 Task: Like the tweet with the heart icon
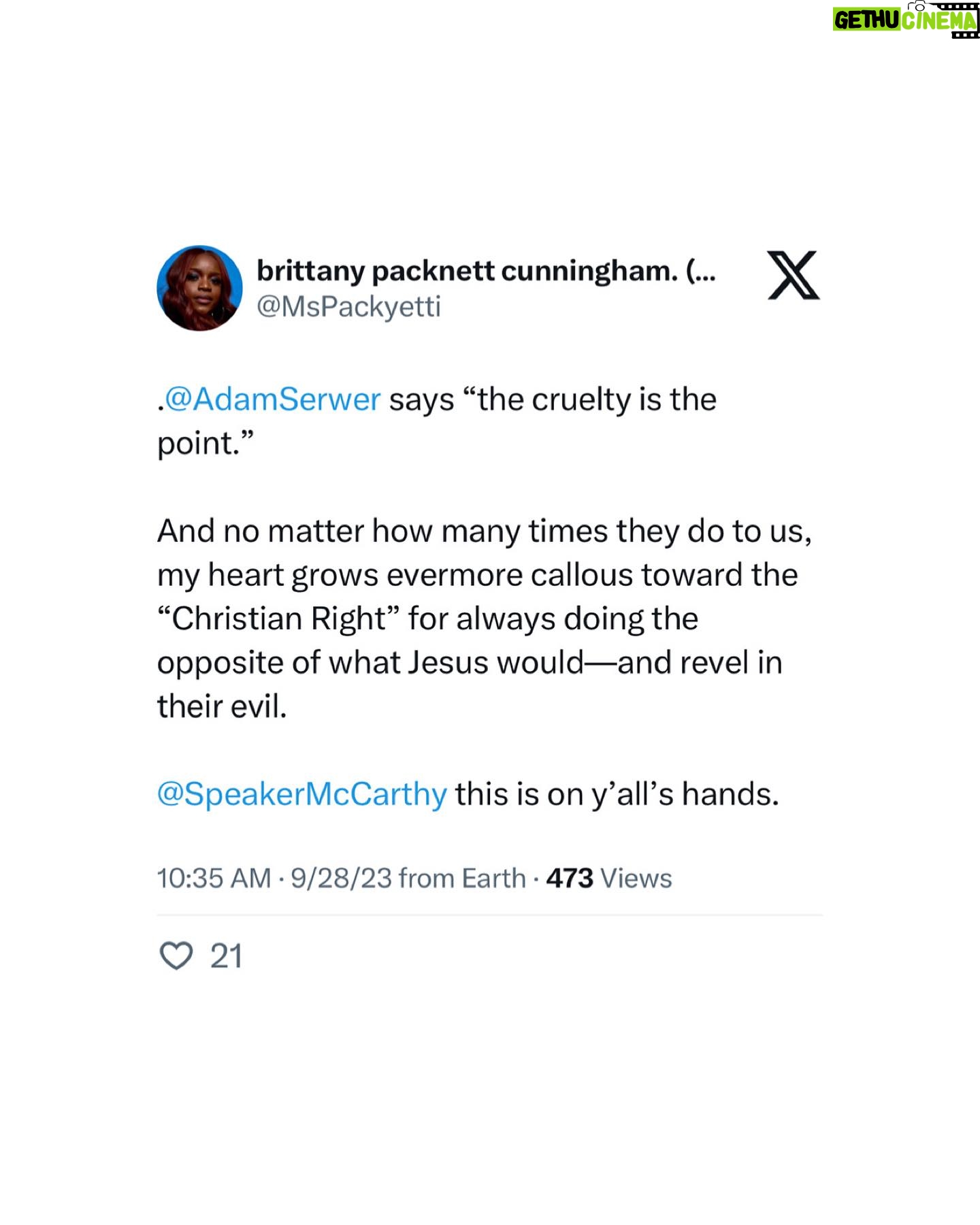176,955
